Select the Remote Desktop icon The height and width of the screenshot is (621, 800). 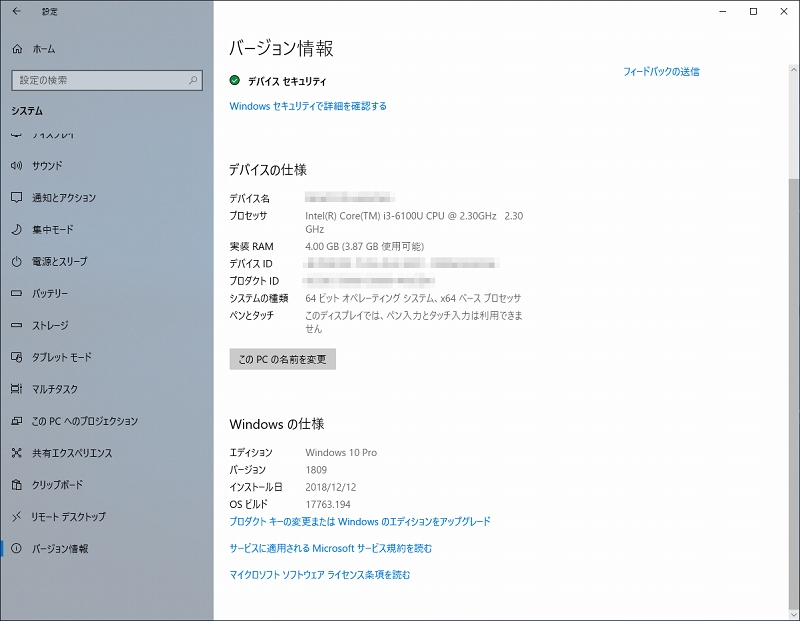[x=17, y=516]
